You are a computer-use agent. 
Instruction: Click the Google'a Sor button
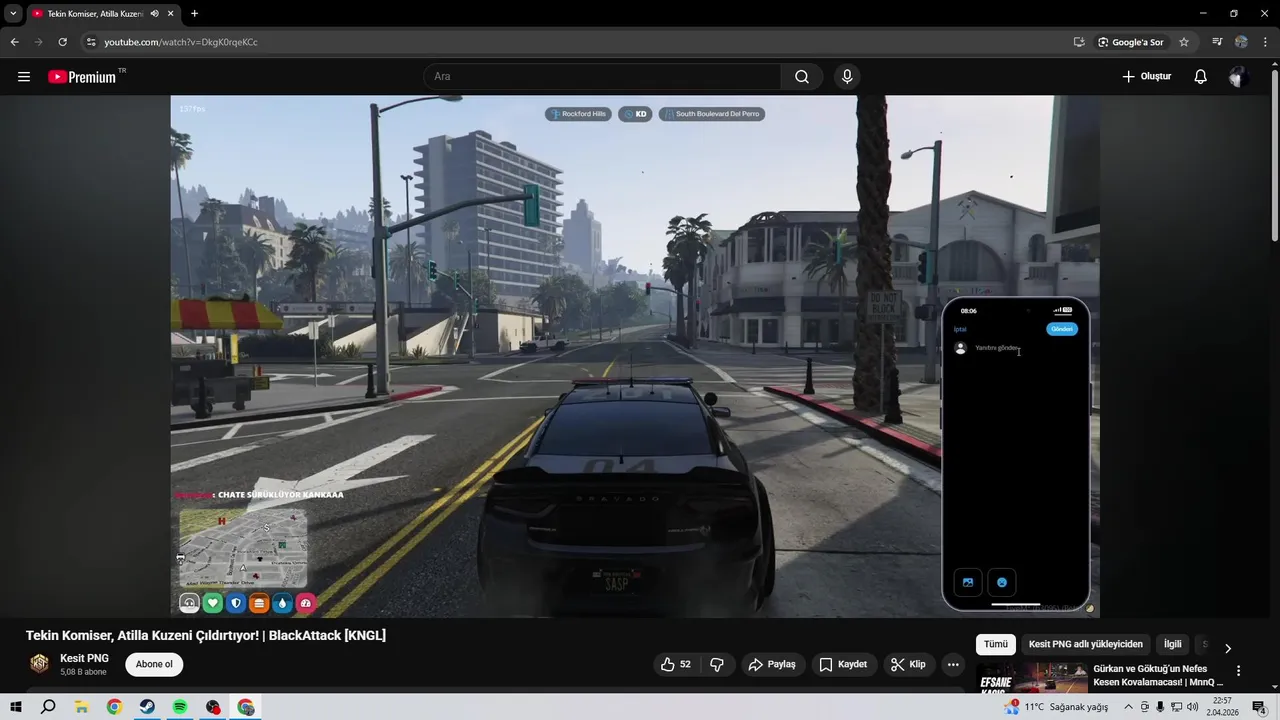pos(1131,42)
